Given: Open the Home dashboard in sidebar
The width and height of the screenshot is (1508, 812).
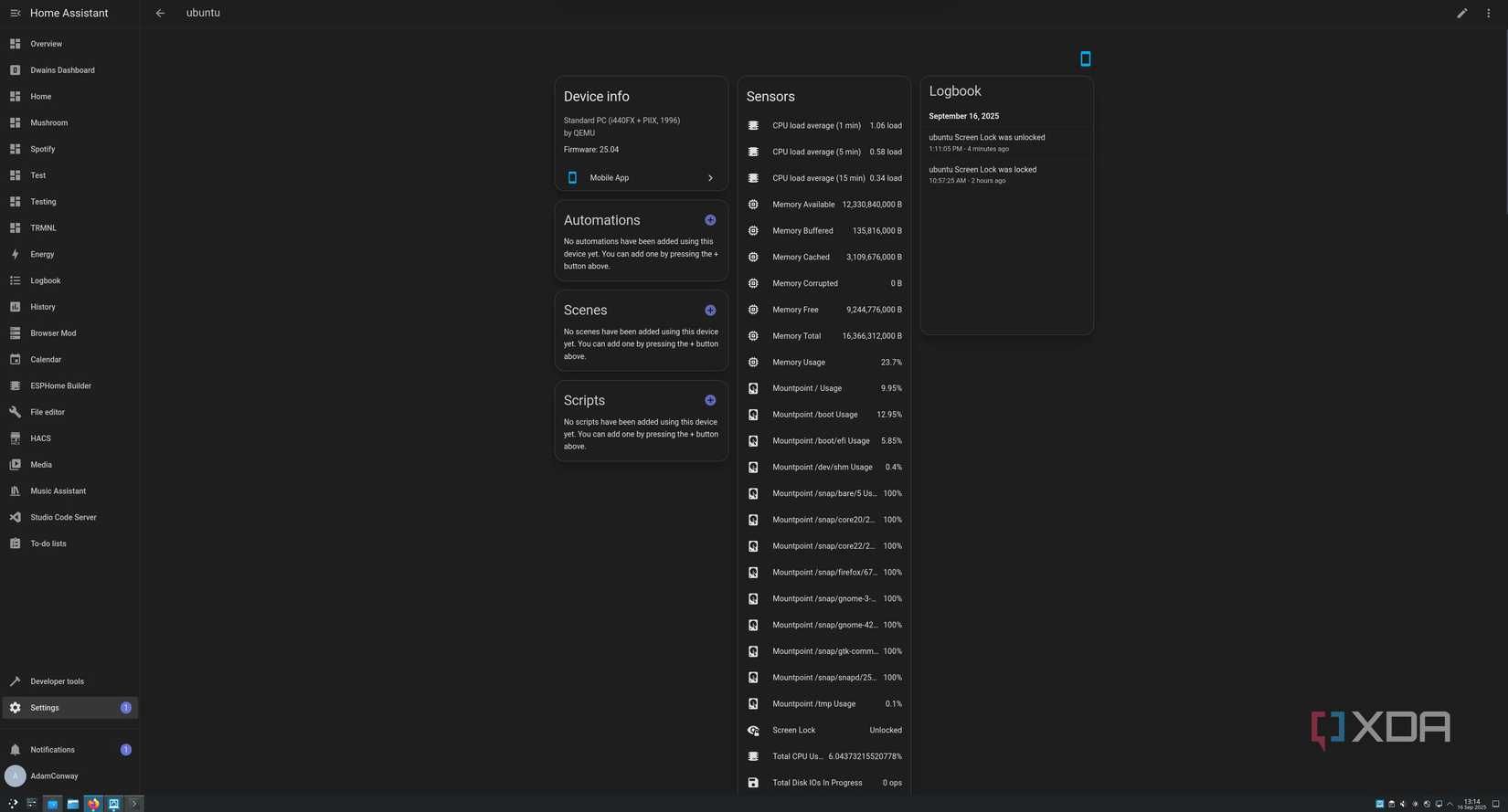Looking at the screenshot, I should (x=69, y=97).
